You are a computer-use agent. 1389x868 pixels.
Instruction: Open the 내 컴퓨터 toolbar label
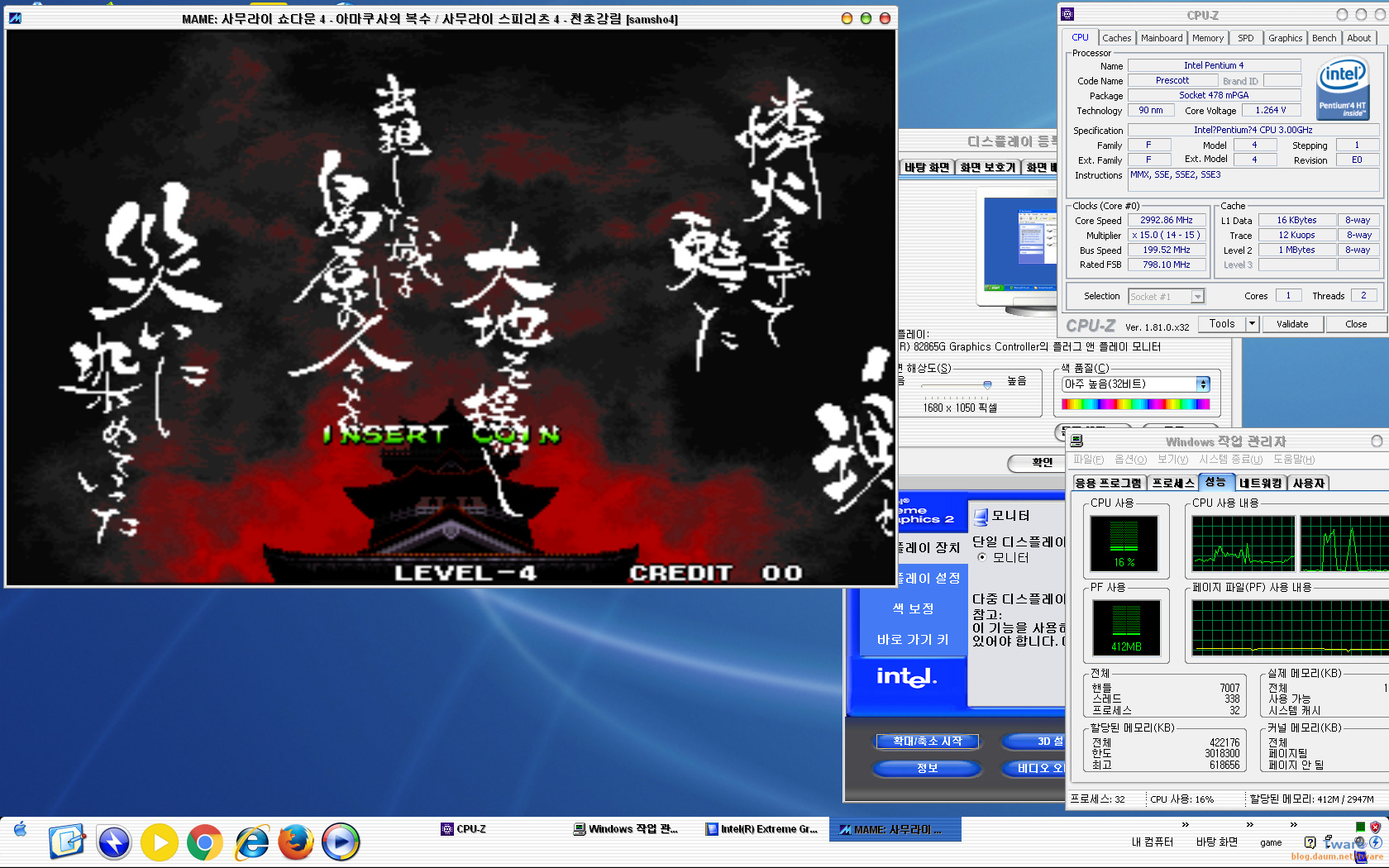(x=1153, y=842)
